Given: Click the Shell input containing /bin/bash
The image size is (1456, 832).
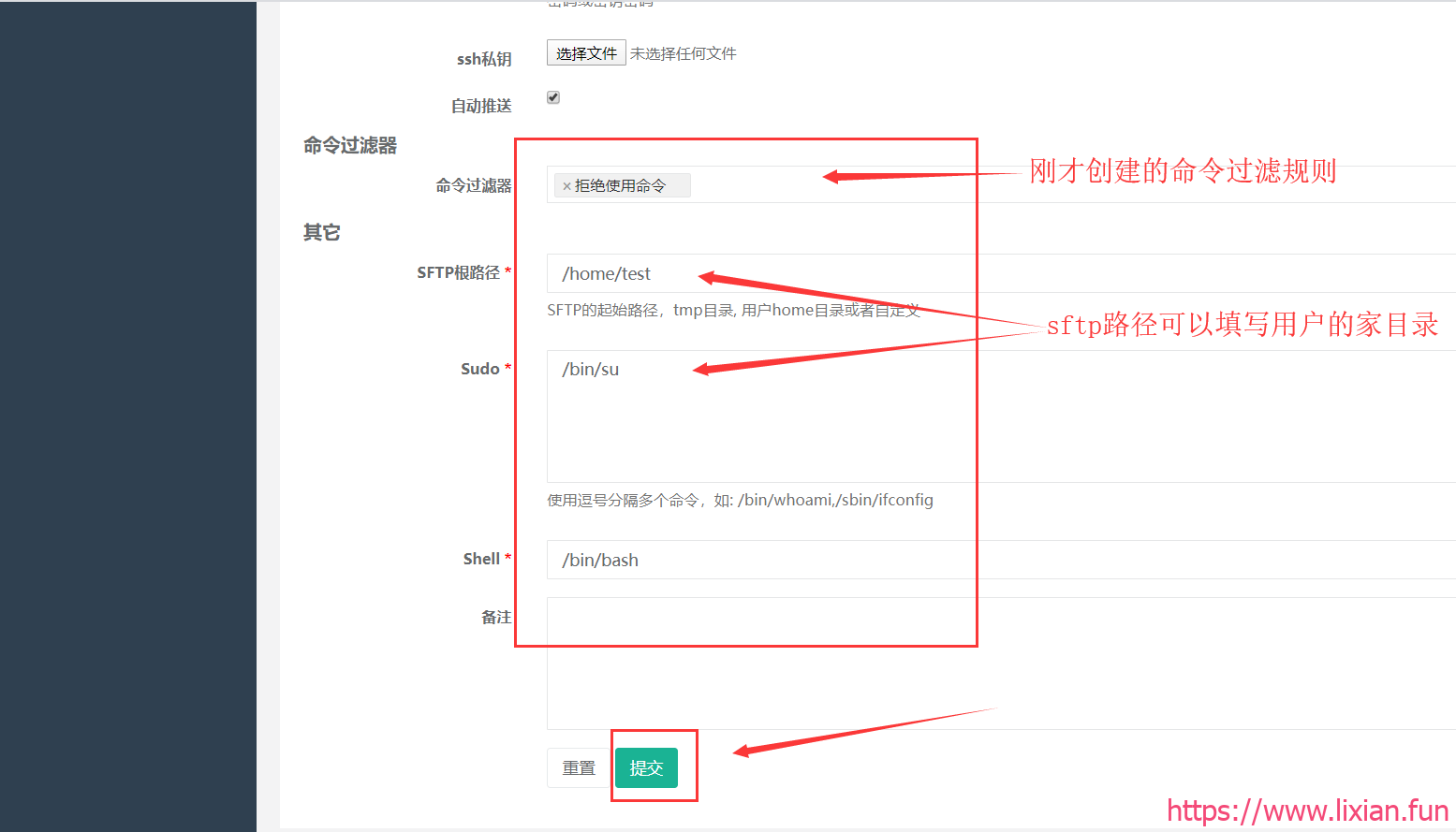Looking at the screenshot, I should [1001, 560].
